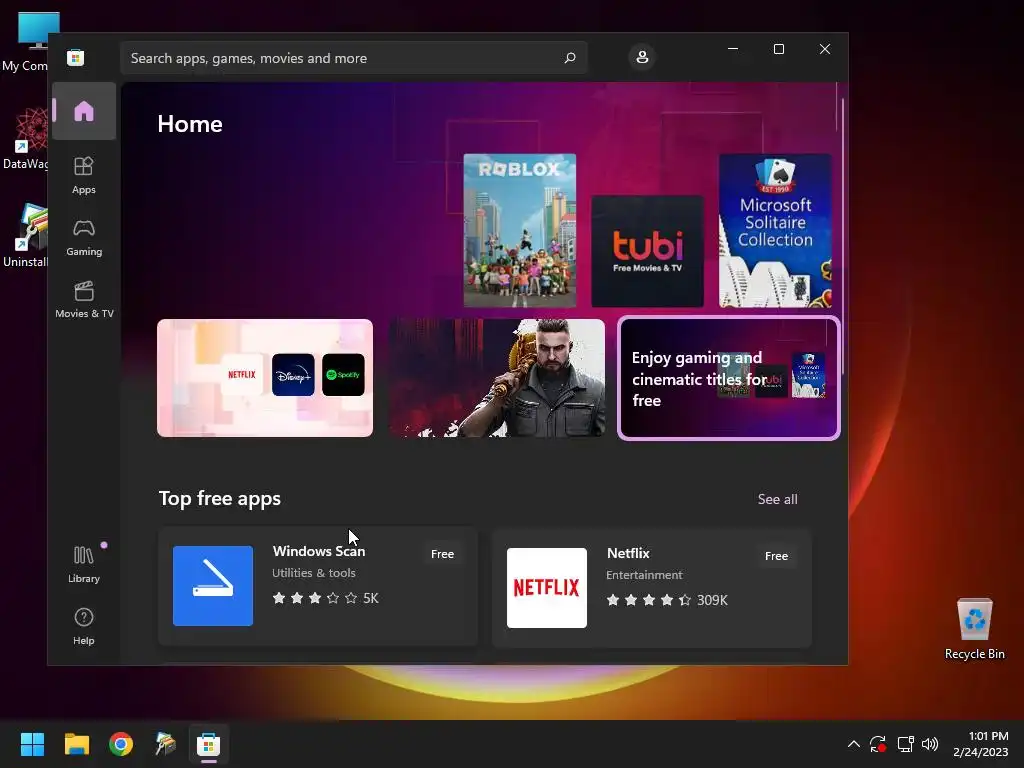This screenshot has width=1024, height=768.
Task: Open the Netflix Disney+ Spotify streaming banner
Action: [x=265, y=378]
